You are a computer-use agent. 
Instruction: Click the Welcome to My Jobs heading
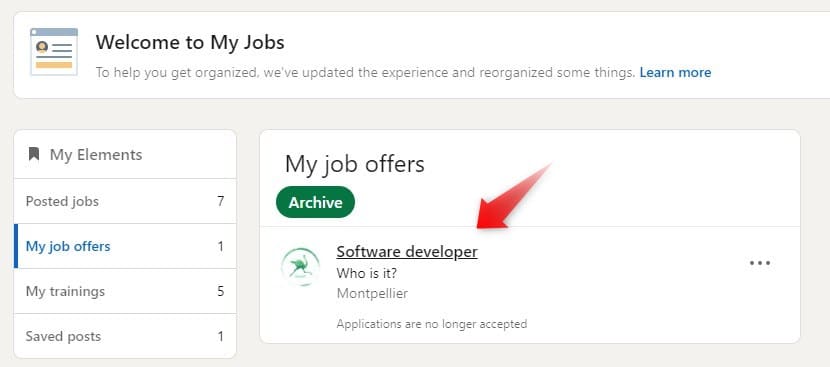[x=190, y=42]
